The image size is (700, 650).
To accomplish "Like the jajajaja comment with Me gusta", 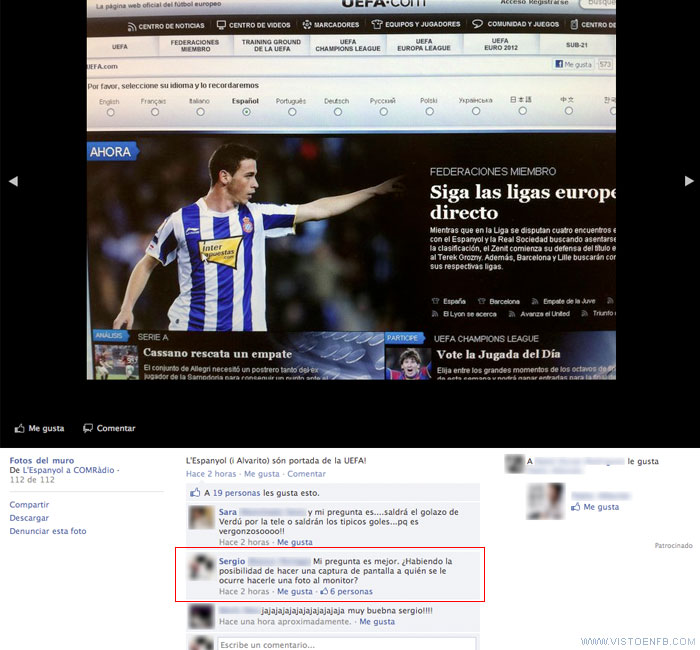I will (x=377, y=621).
